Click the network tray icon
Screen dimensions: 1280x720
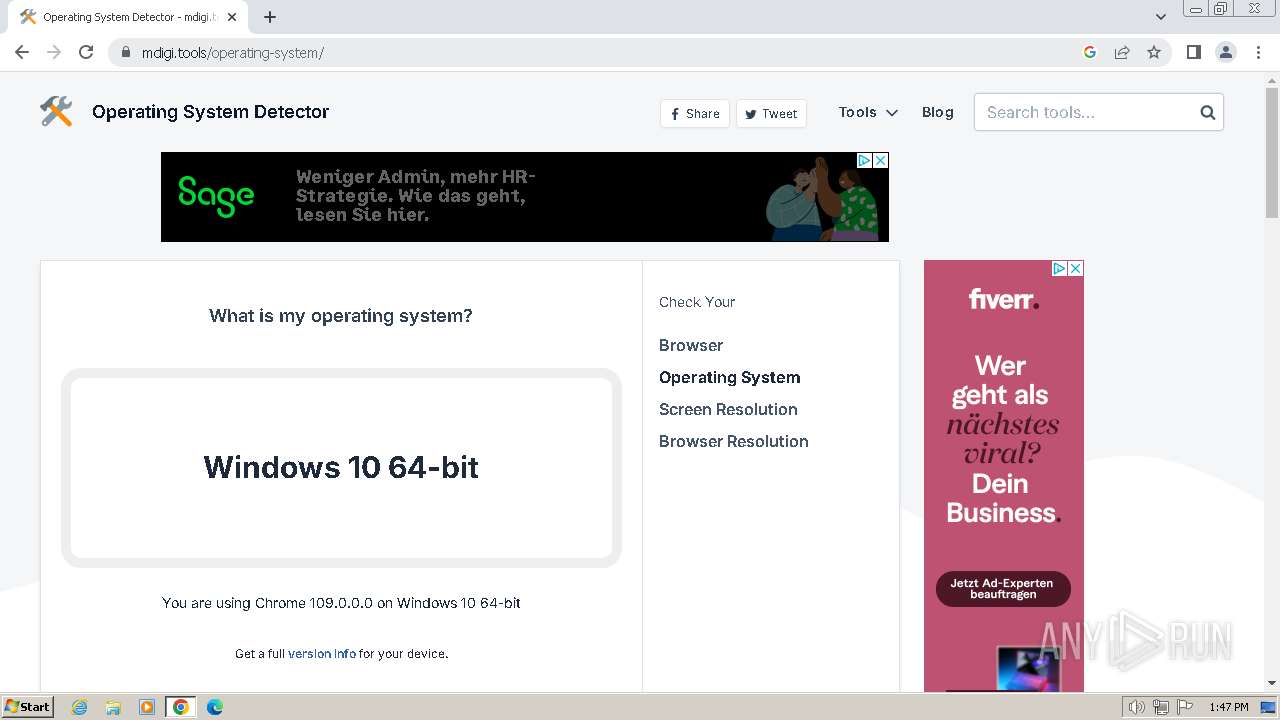click(x=1161, y=707)
